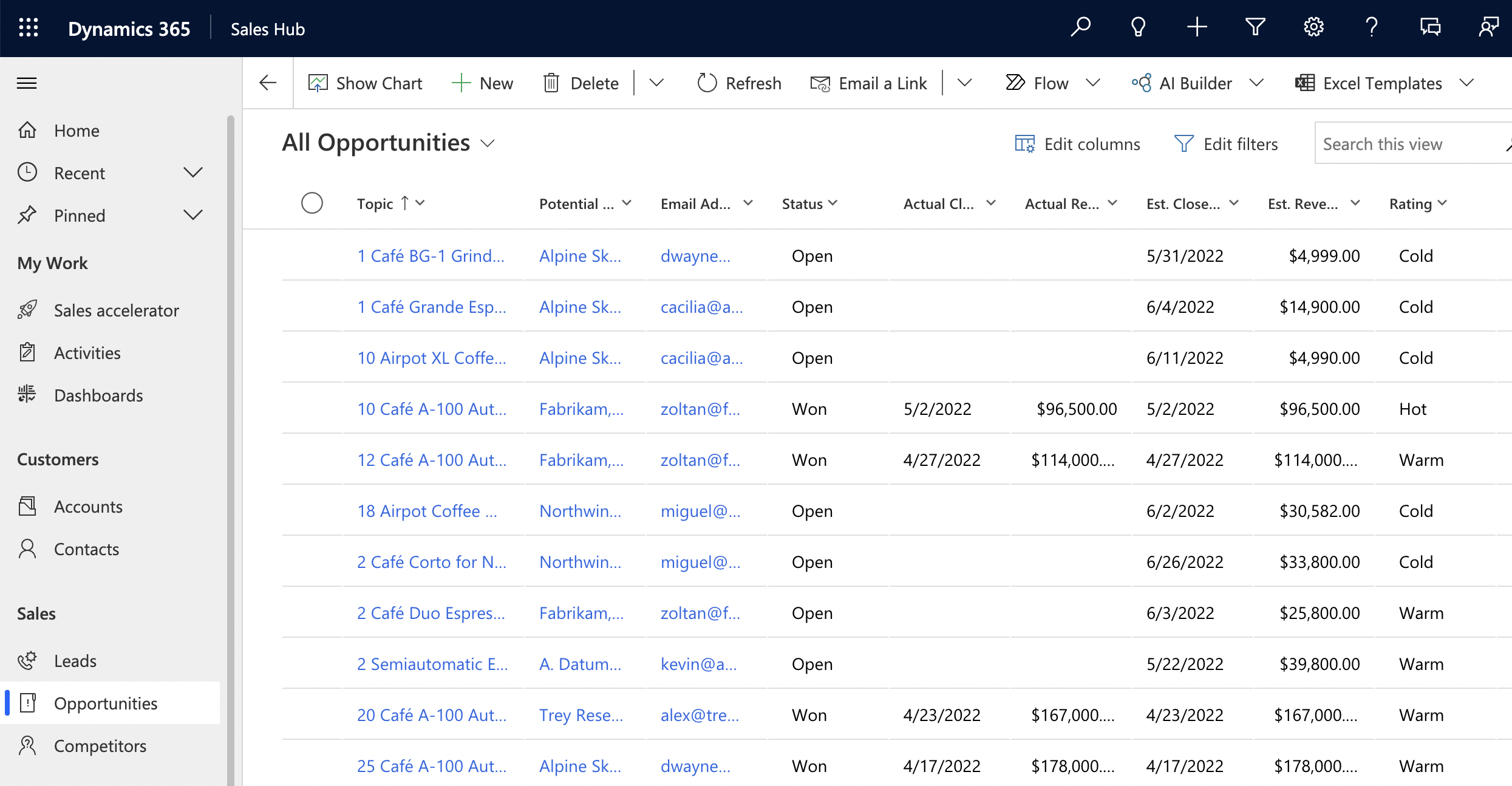1512x786 pixels.
Task: Open the All Opportunities view selector
Action: click(x=389, y=143)
